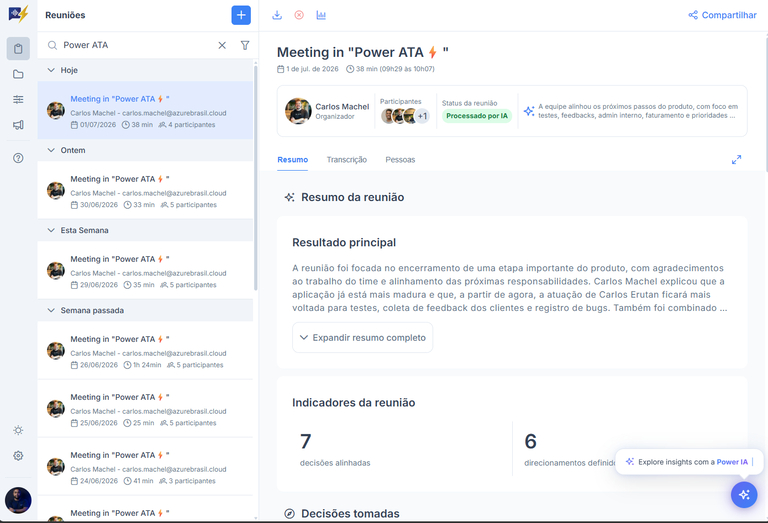Select the 01/07/2026 Power ATA meeting

(x=145, y=110)
